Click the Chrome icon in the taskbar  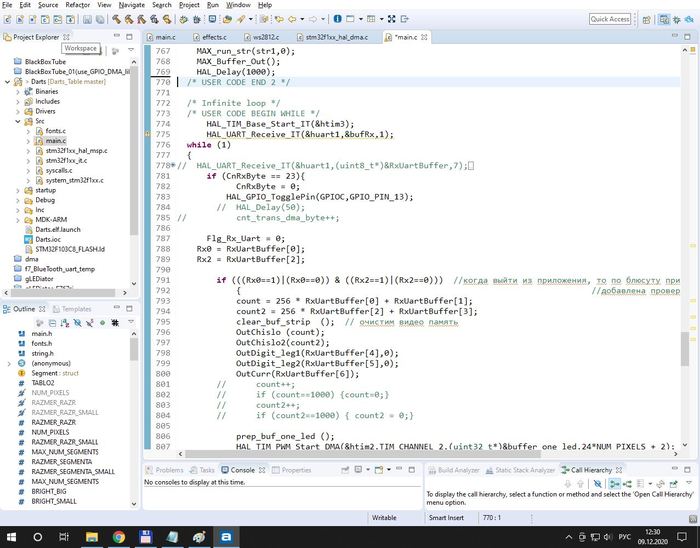point(119,536)
